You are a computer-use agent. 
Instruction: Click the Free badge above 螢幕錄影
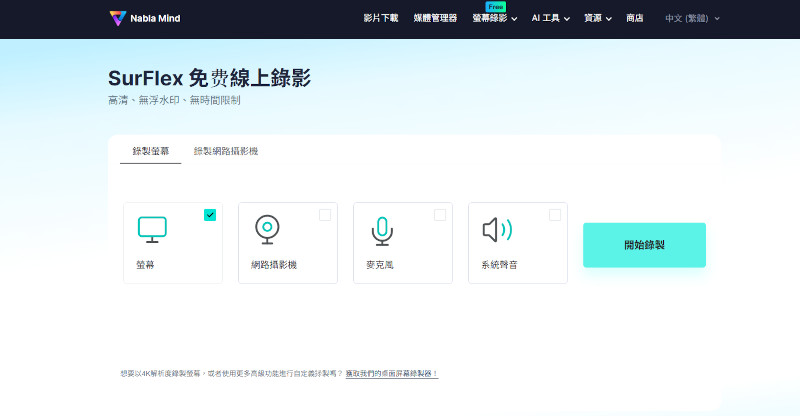point(495,7)
